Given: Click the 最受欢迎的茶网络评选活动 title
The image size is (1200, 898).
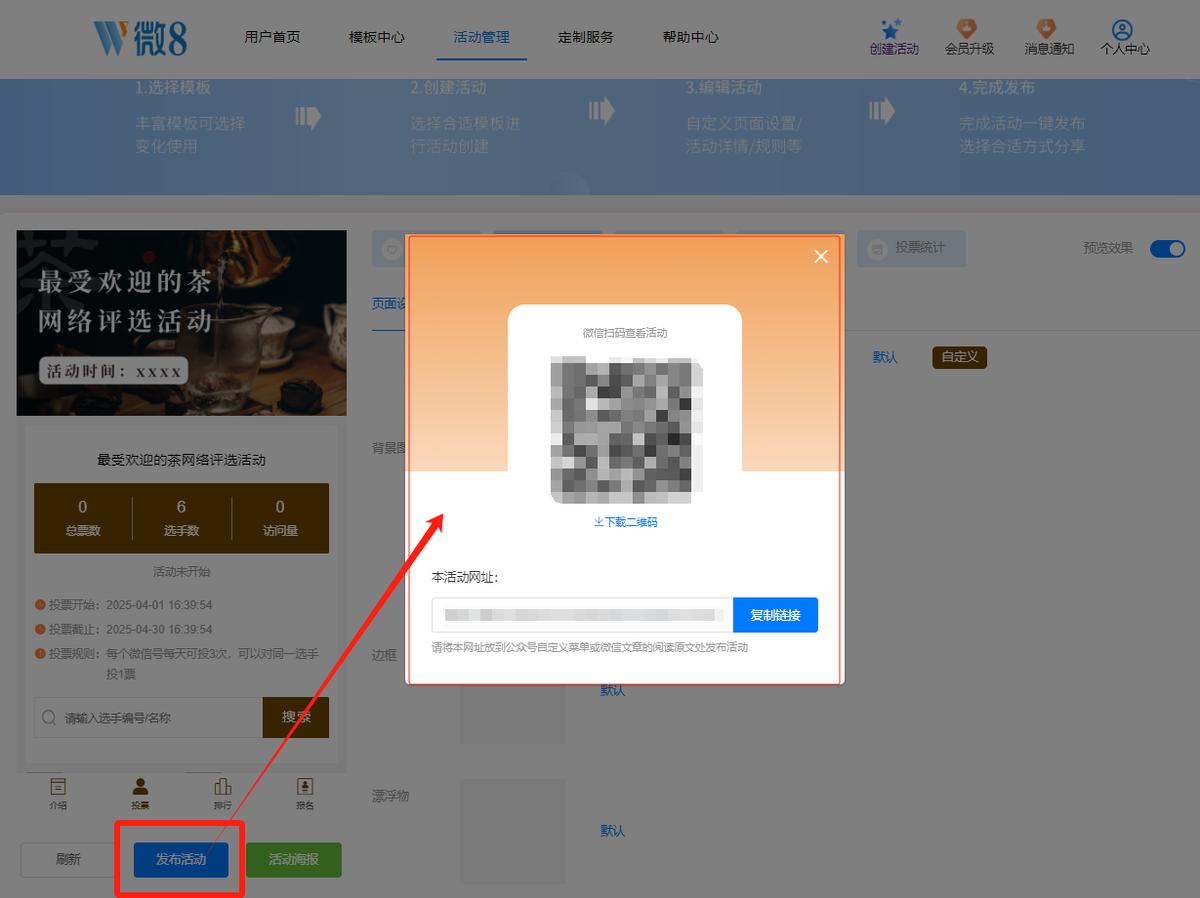Looking at the screenshot, I should (x=181, y=461).
